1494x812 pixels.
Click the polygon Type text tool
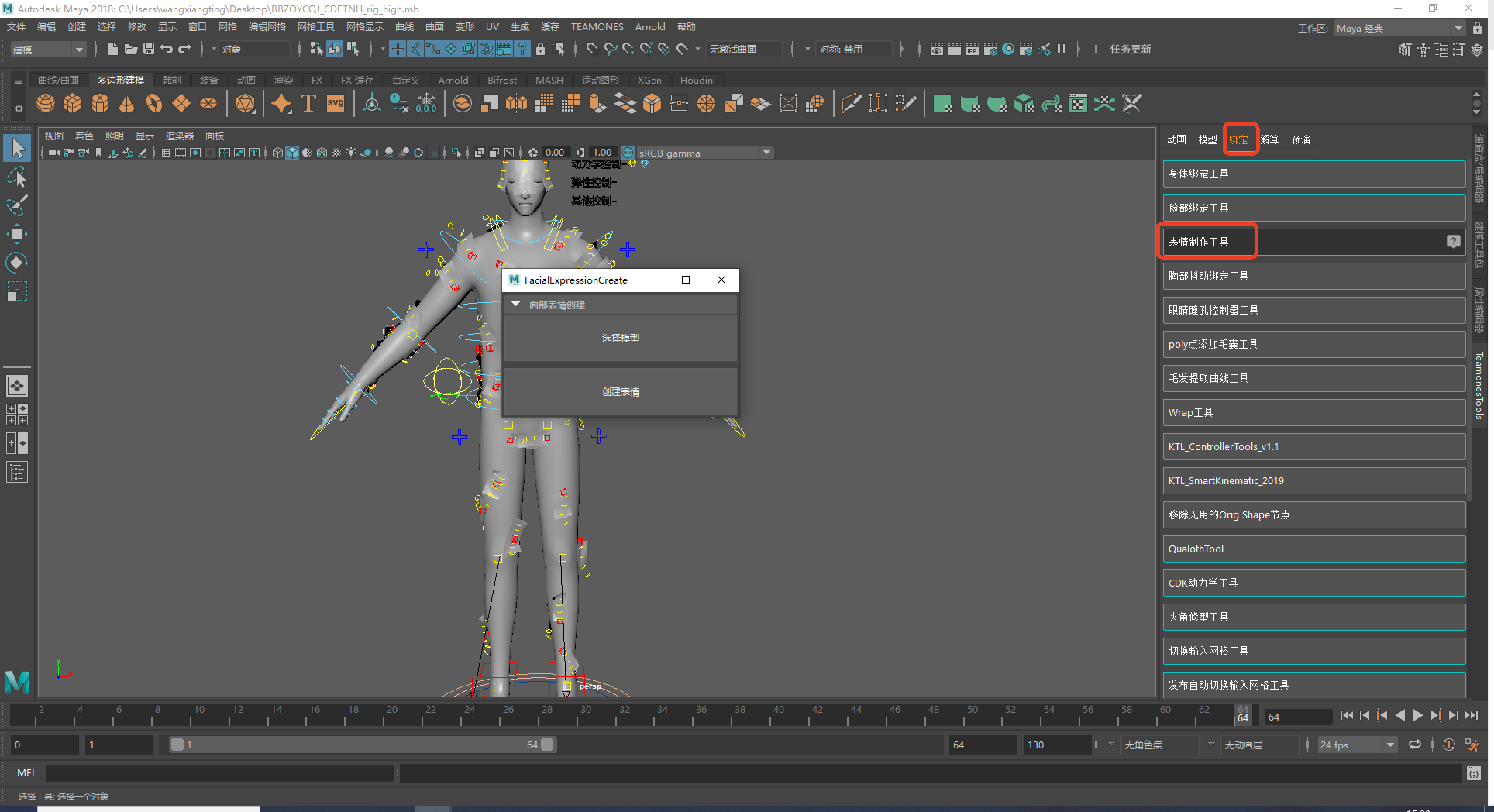(x=308, y=103)
